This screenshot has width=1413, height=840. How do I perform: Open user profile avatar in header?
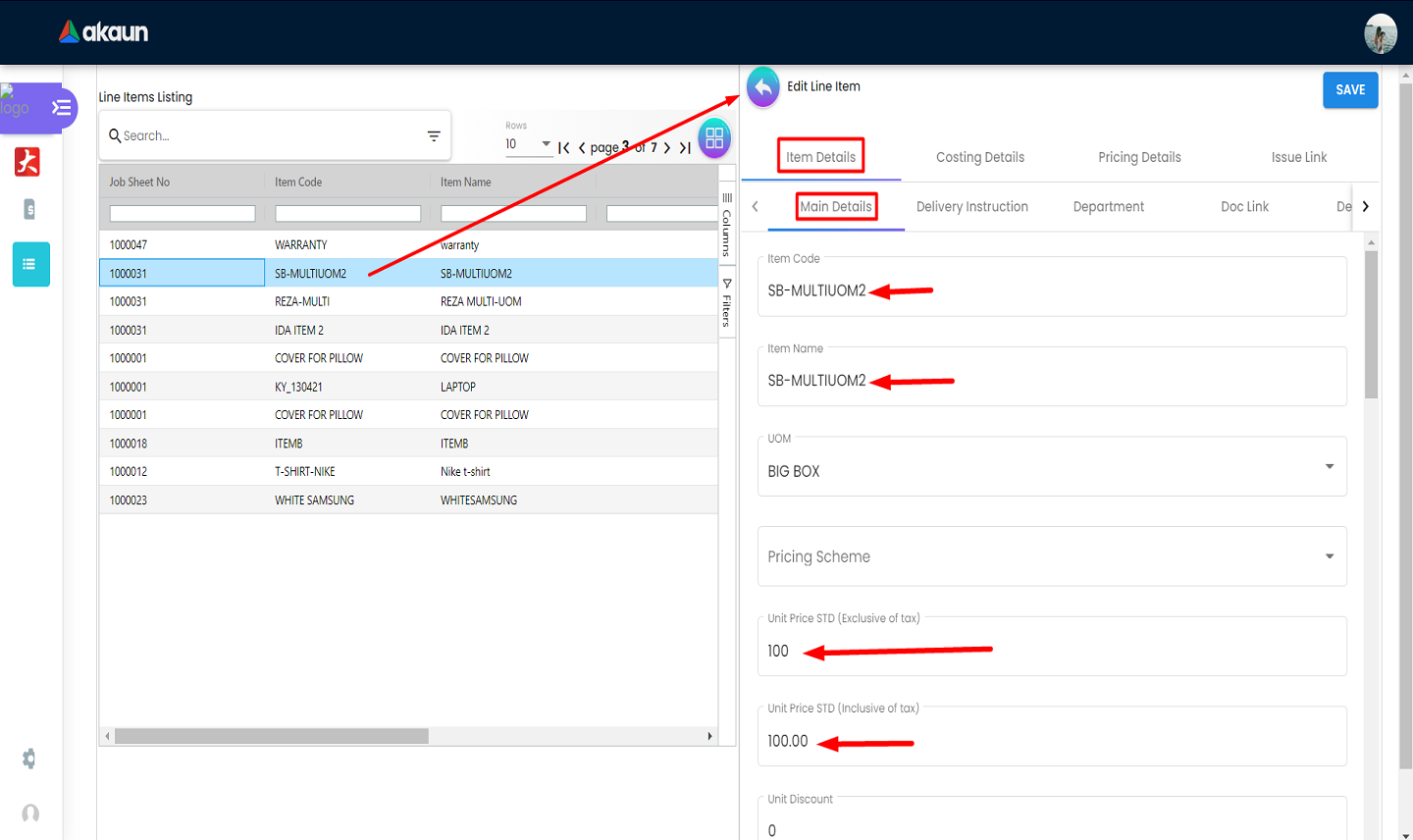click(1381, 34)
